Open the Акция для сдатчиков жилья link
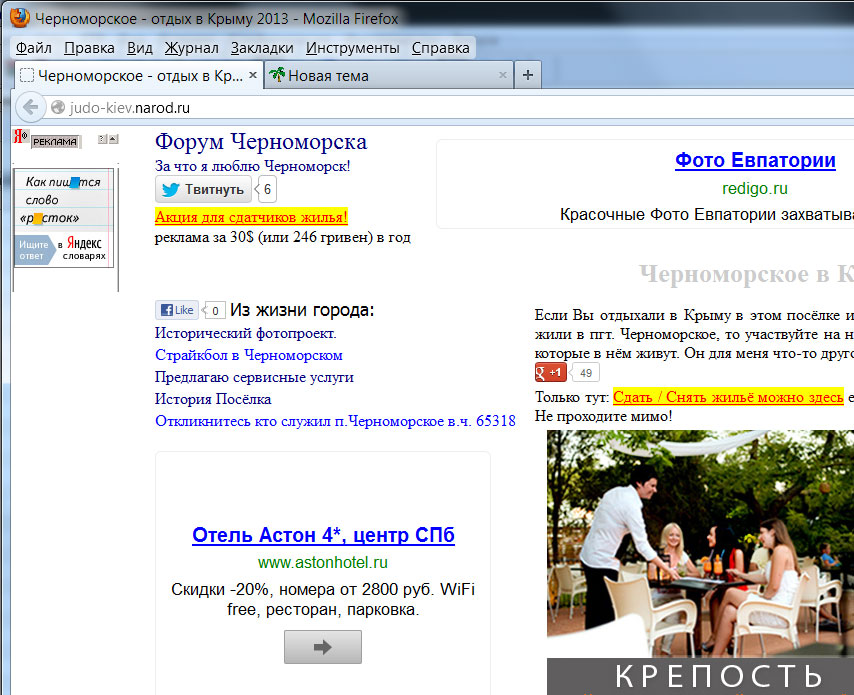Viewport: 854px width, 695px height. tap(251, 216)
